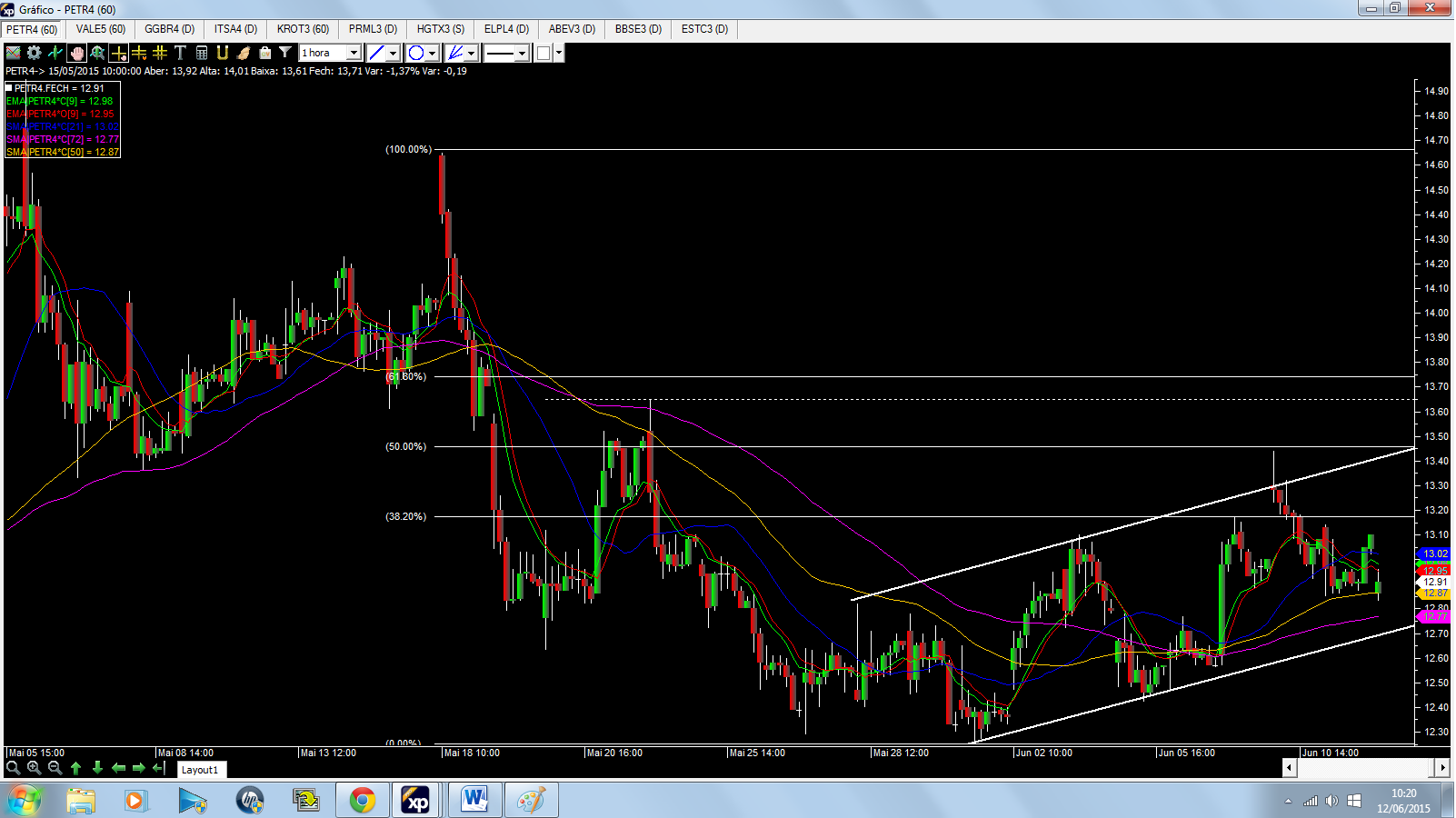The height and width of the screenshot is (818, 1456).
Task: Click the (61.80%) Fibonacci level label
Action: tap(405, 376)
